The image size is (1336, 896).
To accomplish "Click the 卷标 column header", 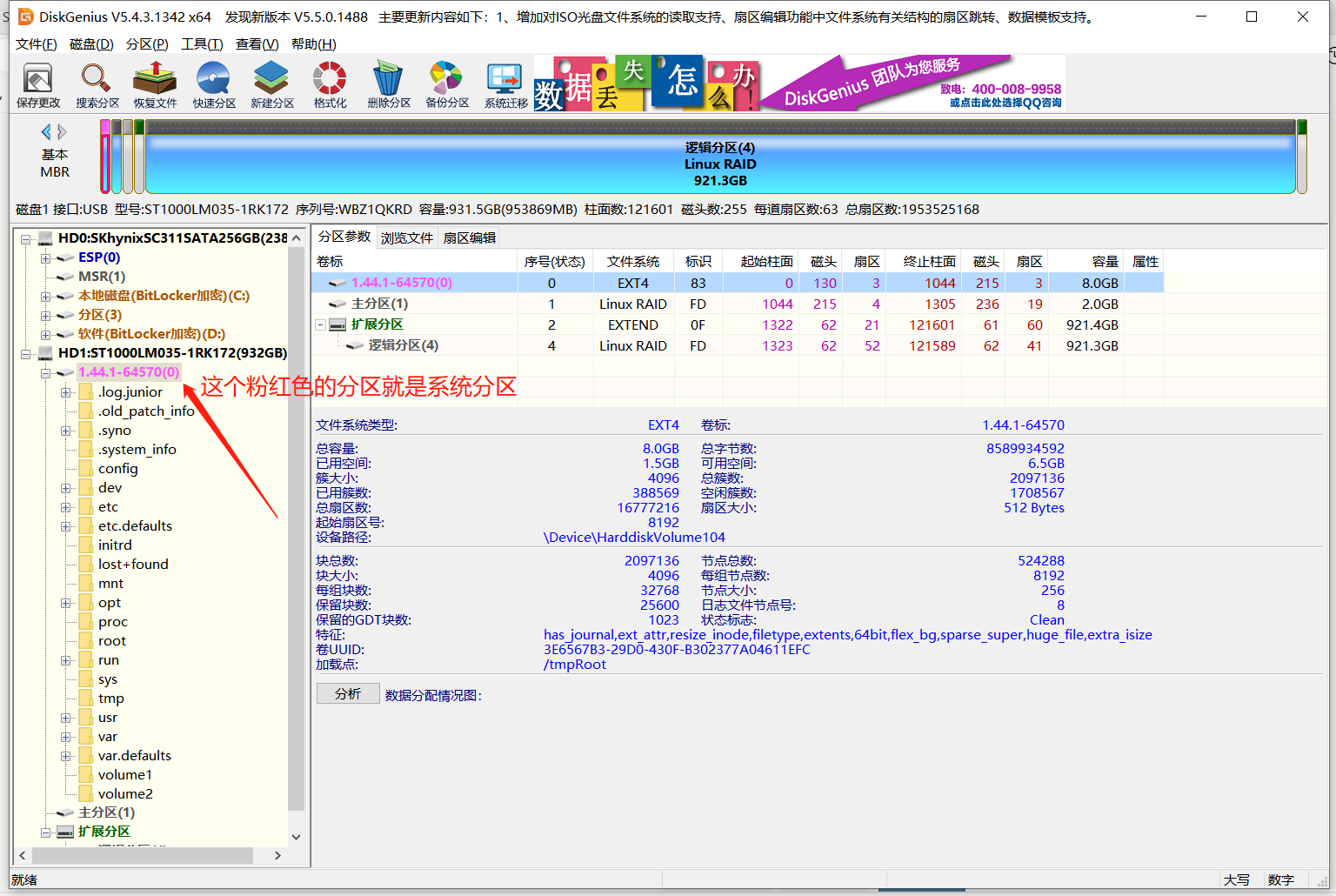I will click(x=415, y=262).
